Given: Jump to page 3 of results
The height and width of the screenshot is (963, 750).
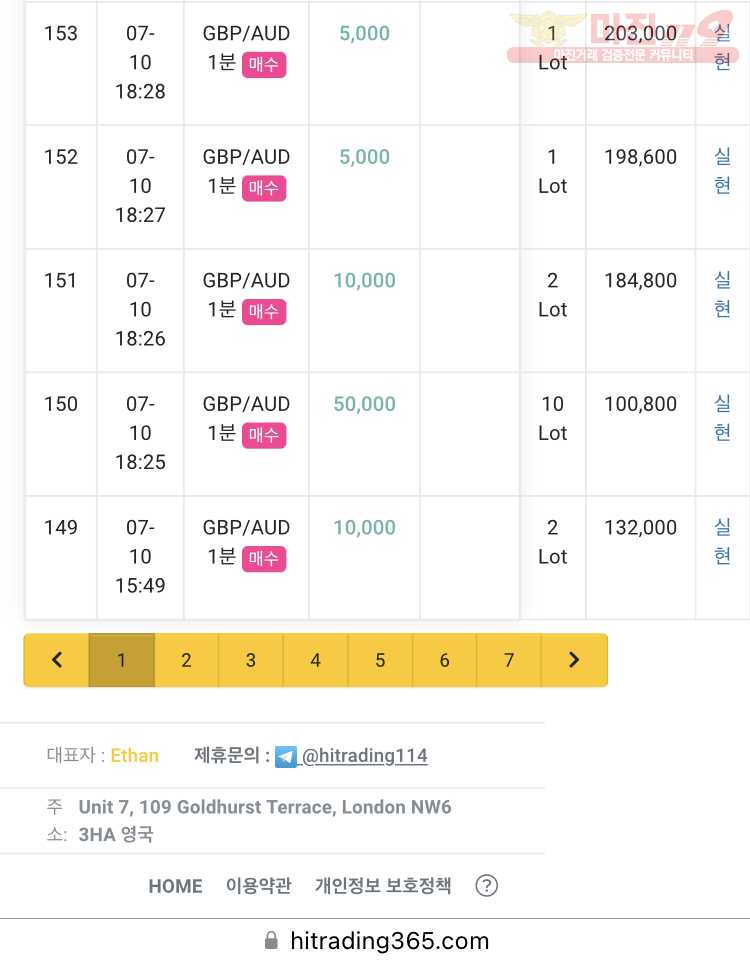Looking at the screenshot, I should (251, 660).
